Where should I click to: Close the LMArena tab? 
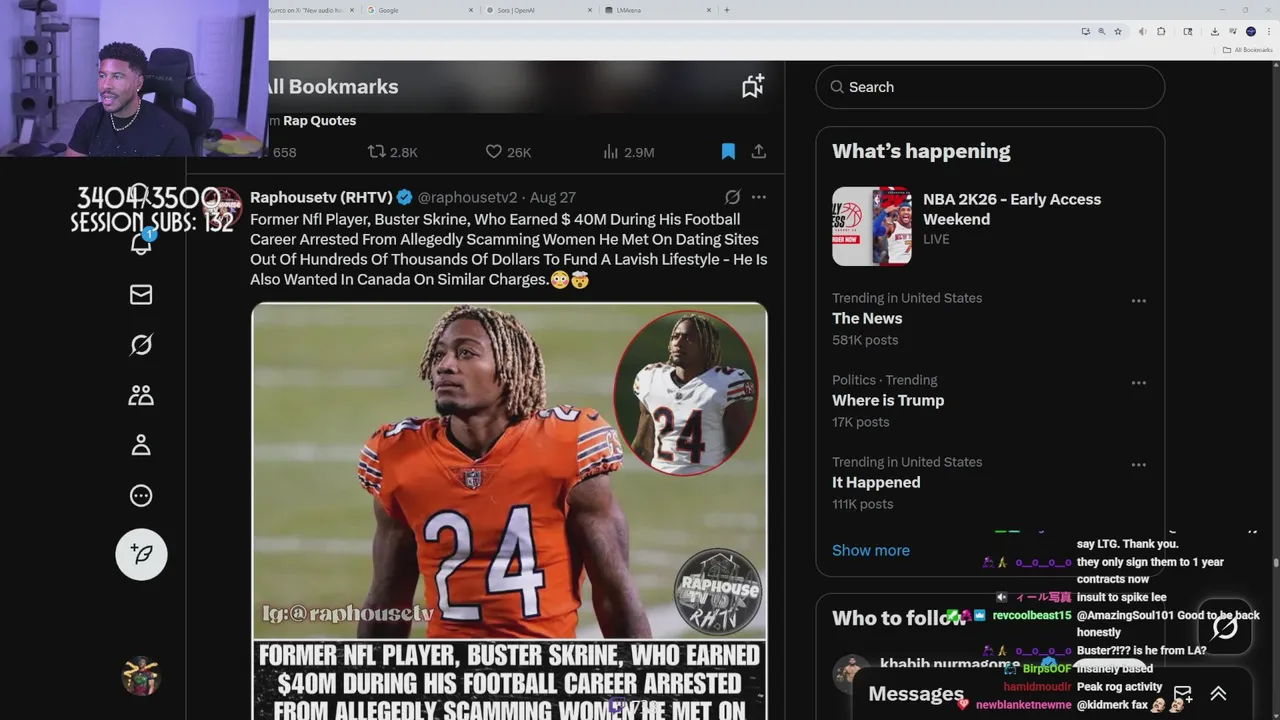[x=710, y=10]
